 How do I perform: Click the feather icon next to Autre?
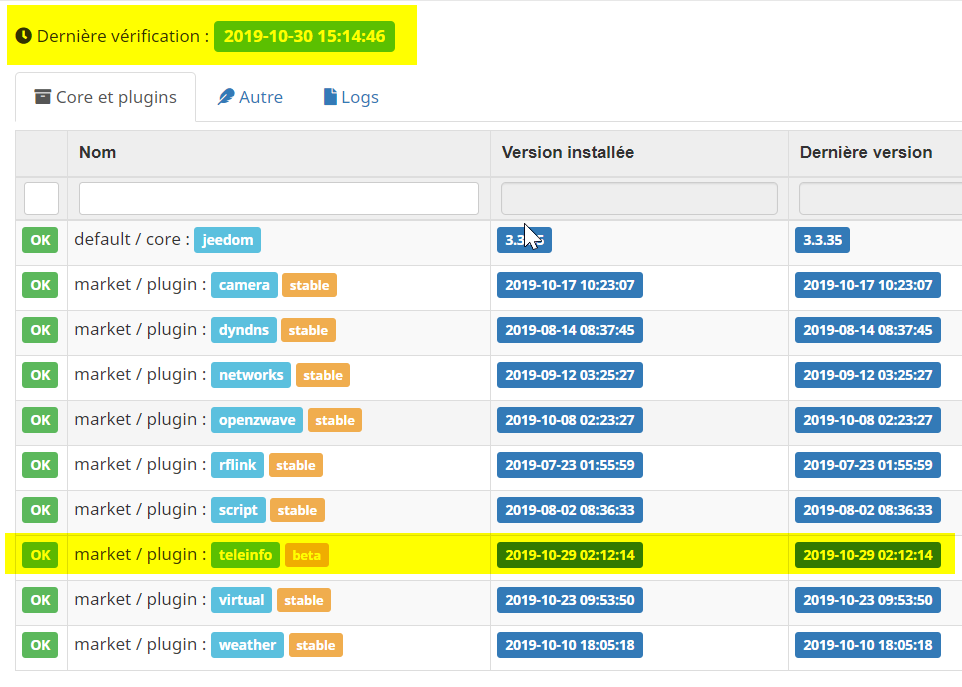pyautogui.click(x=226, y=97)
